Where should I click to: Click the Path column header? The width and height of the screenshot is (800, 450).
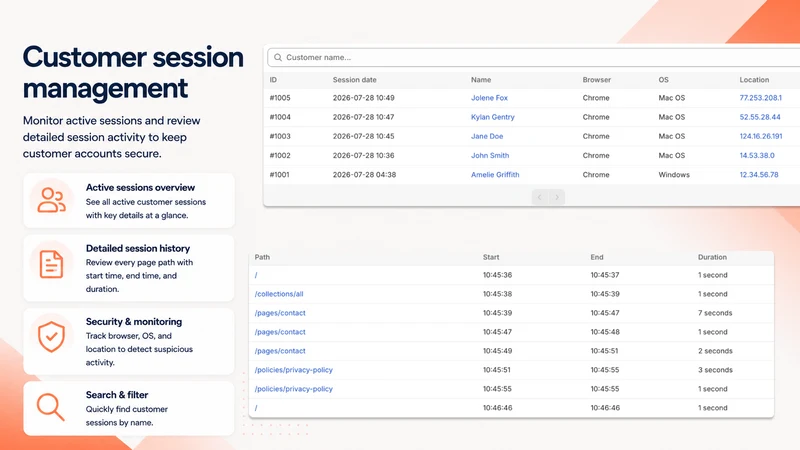262,257
